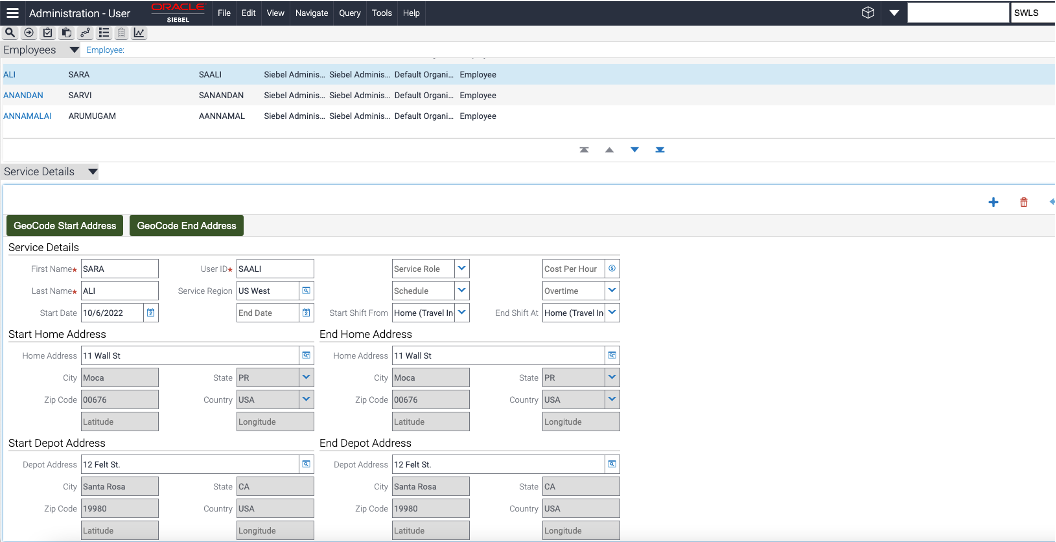Open the hamburger navigation menu
The image size is (1056, 542).
[x=13, y=13]
